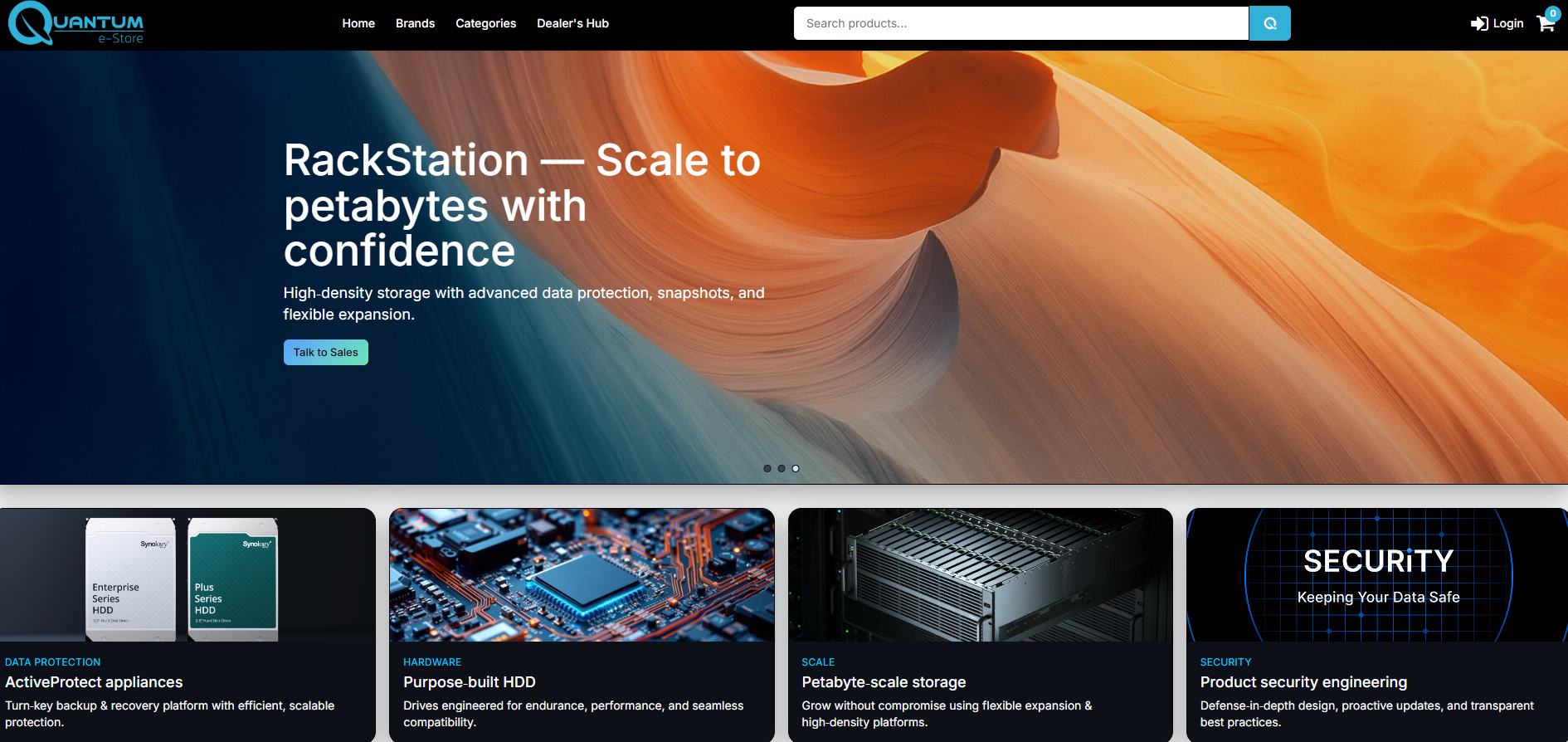This screenshot has height=742, width=1568.
Task: Open the shopping cart icon
Action: coord(1545,24)
